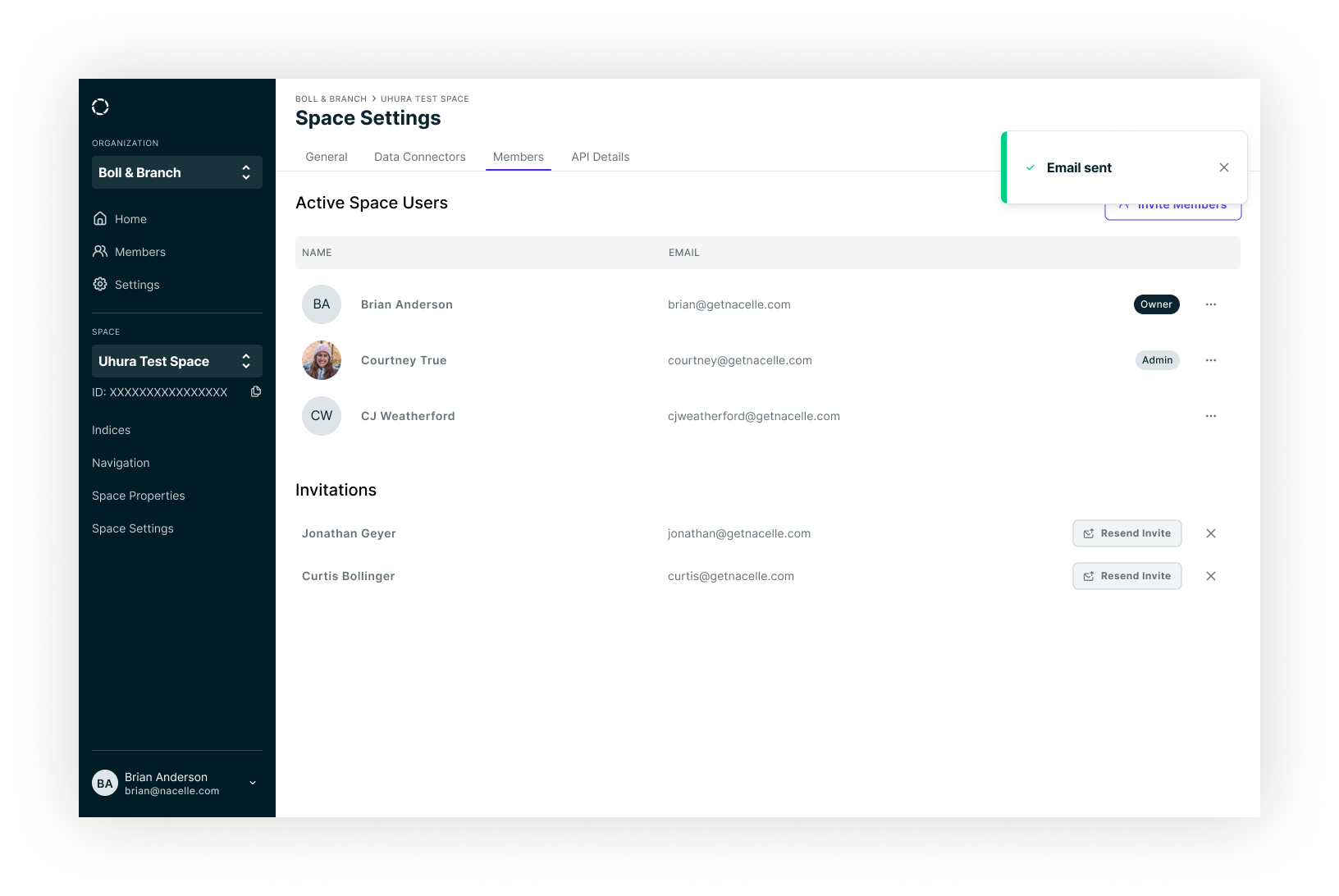
Task: Expand the Brian Anderson account menu chevron
Action: click(253, 783)
